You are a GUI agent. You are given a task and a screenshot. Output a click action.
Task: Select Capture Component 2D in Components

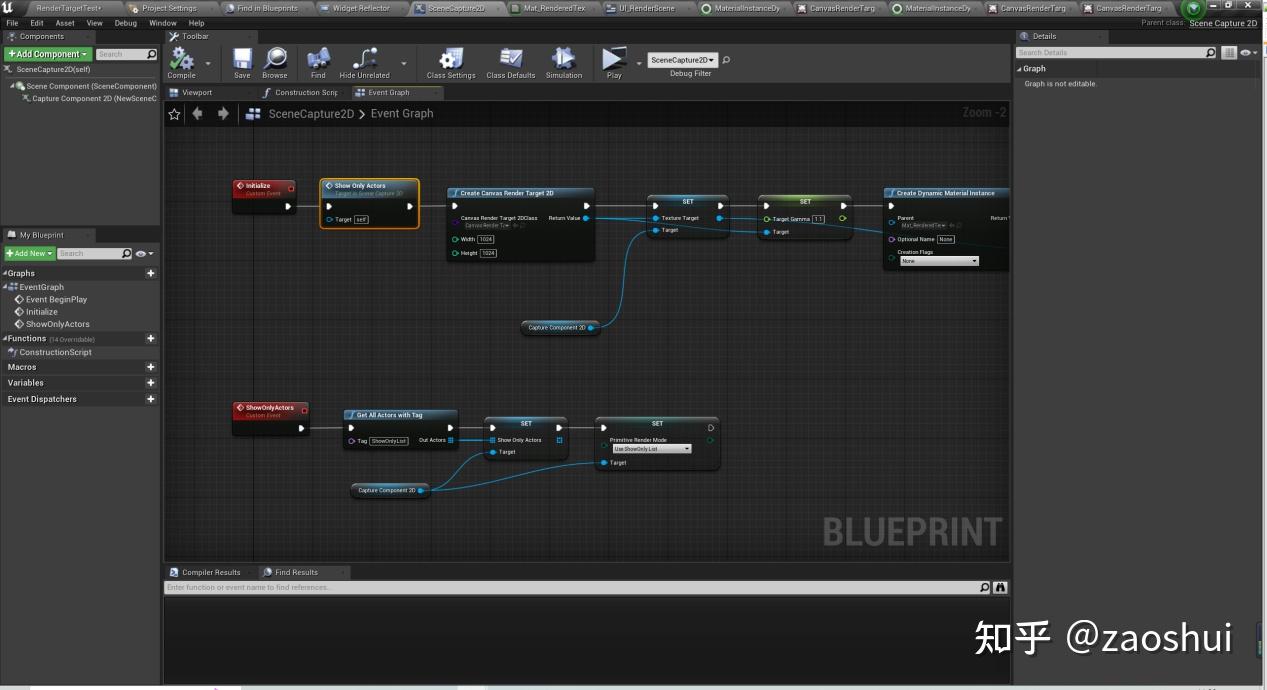coord(94,99)
